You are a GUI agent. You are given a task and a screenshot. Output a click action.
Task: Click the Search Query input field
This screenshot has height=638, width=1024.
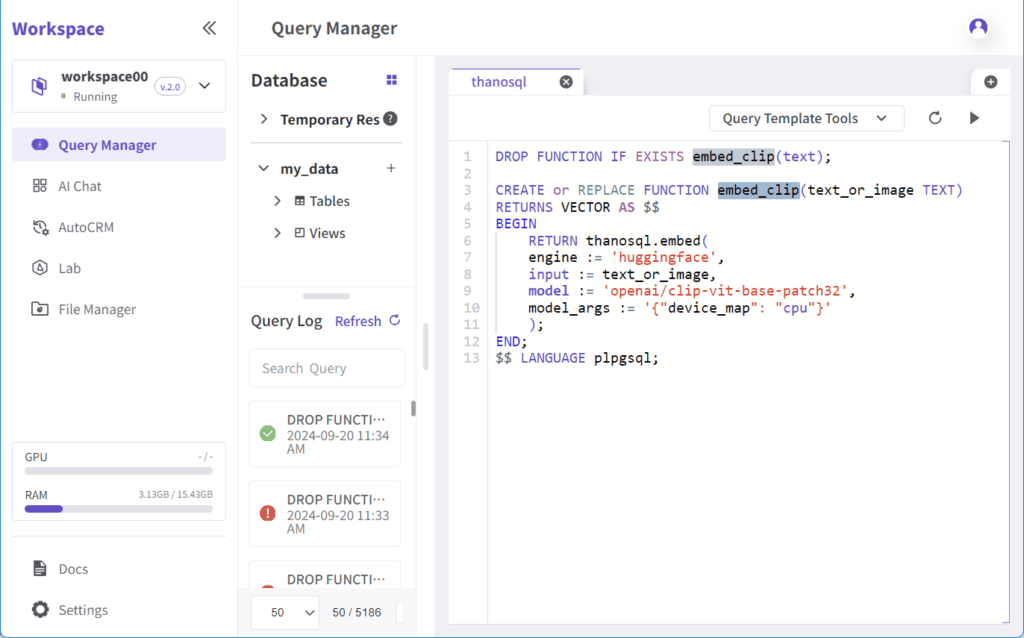(x=327, y=368)
